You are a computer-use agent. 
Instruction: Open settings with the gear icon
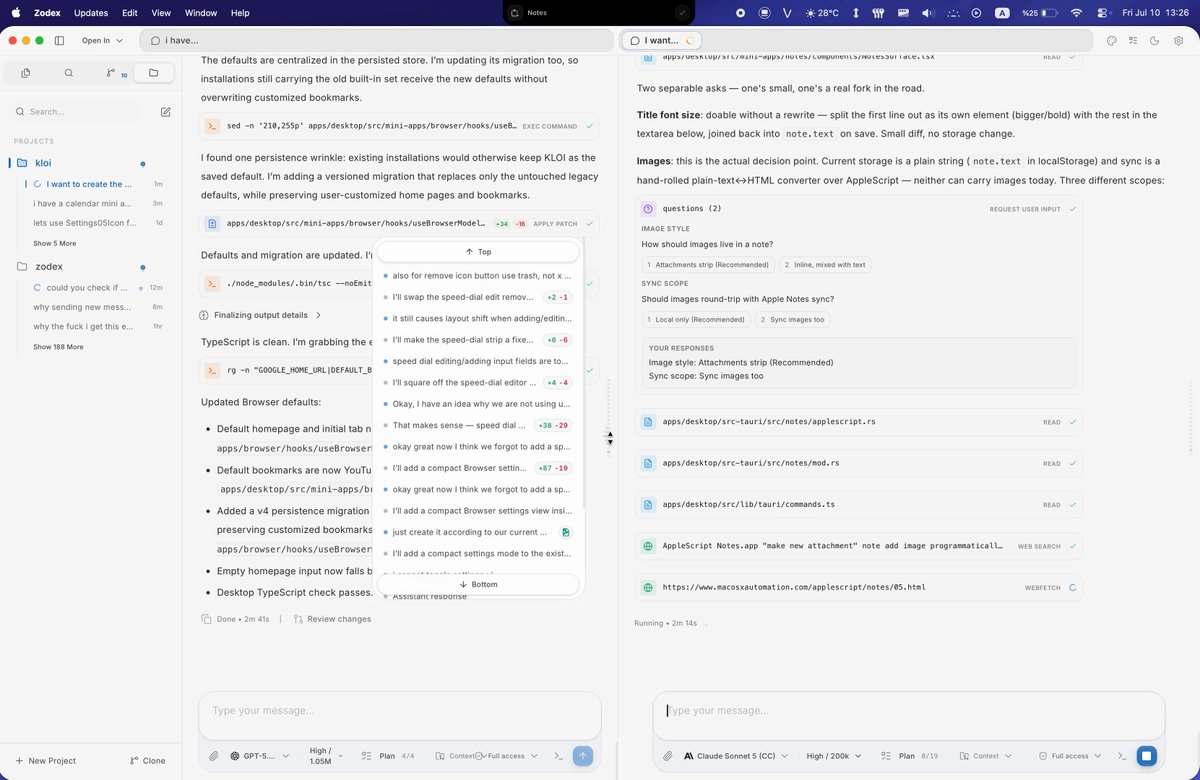pyautogui.click(x=1179, y=40)
